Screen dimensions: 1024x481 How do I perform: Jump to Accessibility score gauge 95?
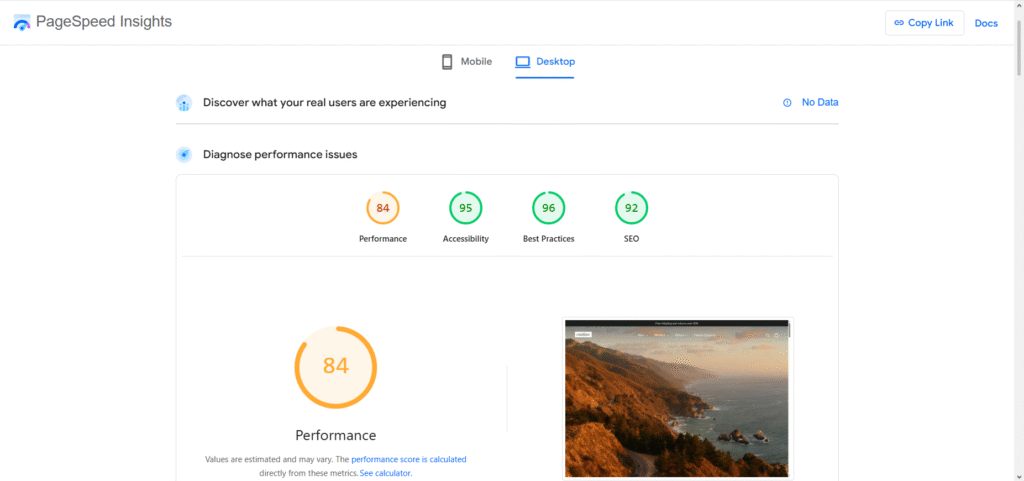click(x=466, y=208)
